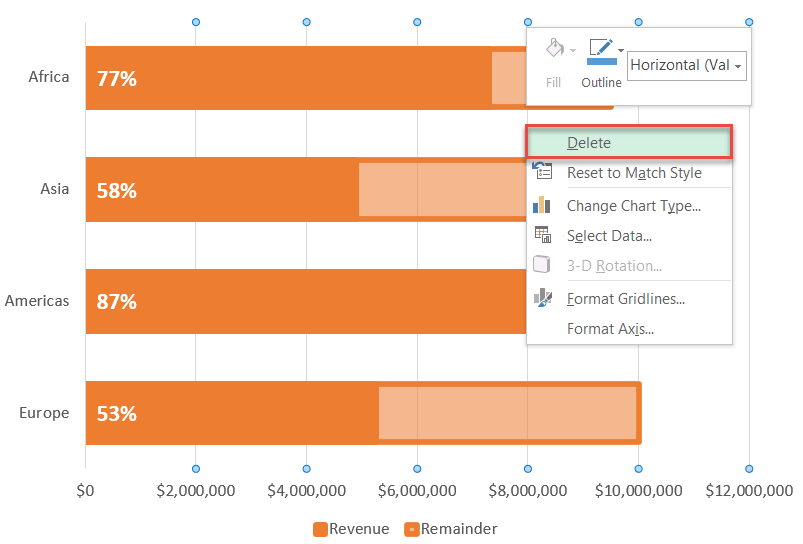Click the Outline pen icon

point(601,51)
